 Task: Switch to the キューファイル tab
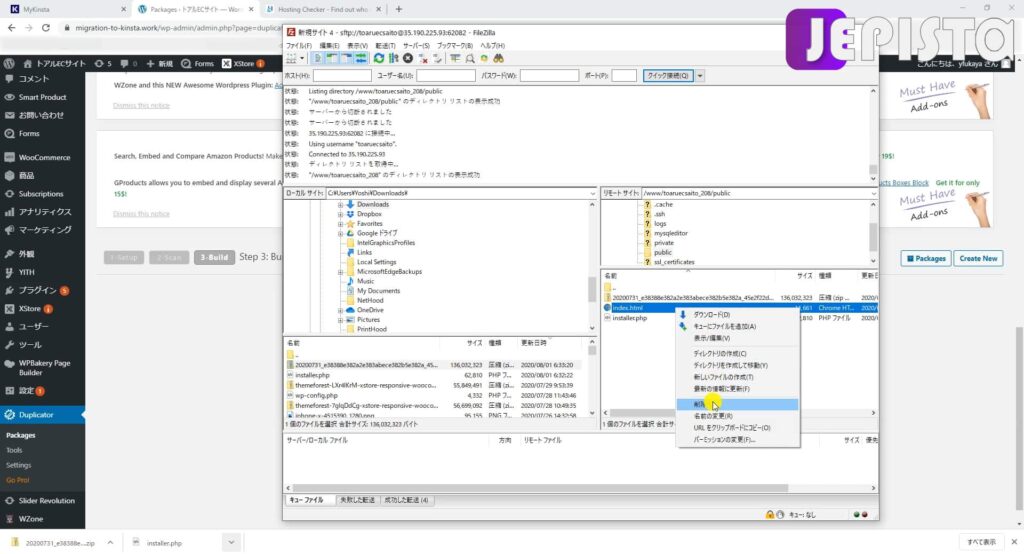point(306,500)
